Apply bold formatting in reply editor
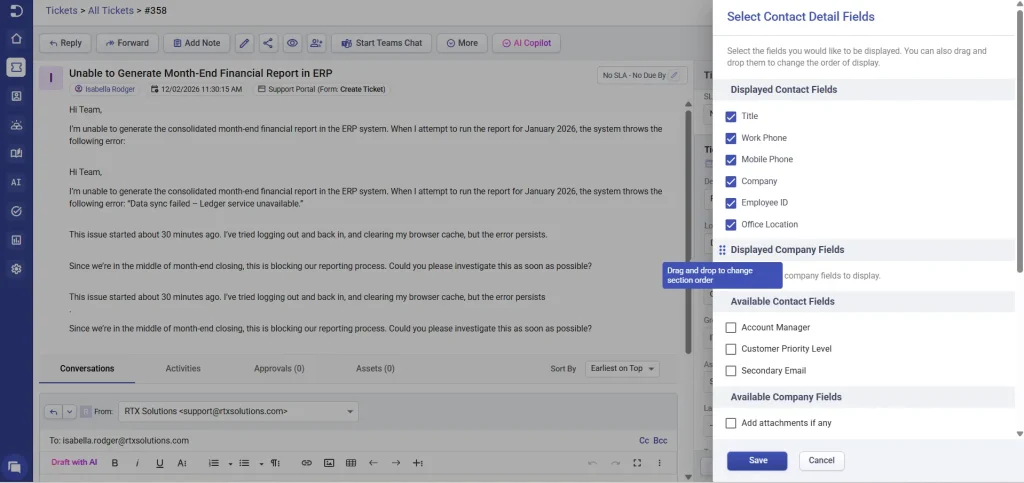The height and width of the screenshot is (483, 1024). [115, 463]
